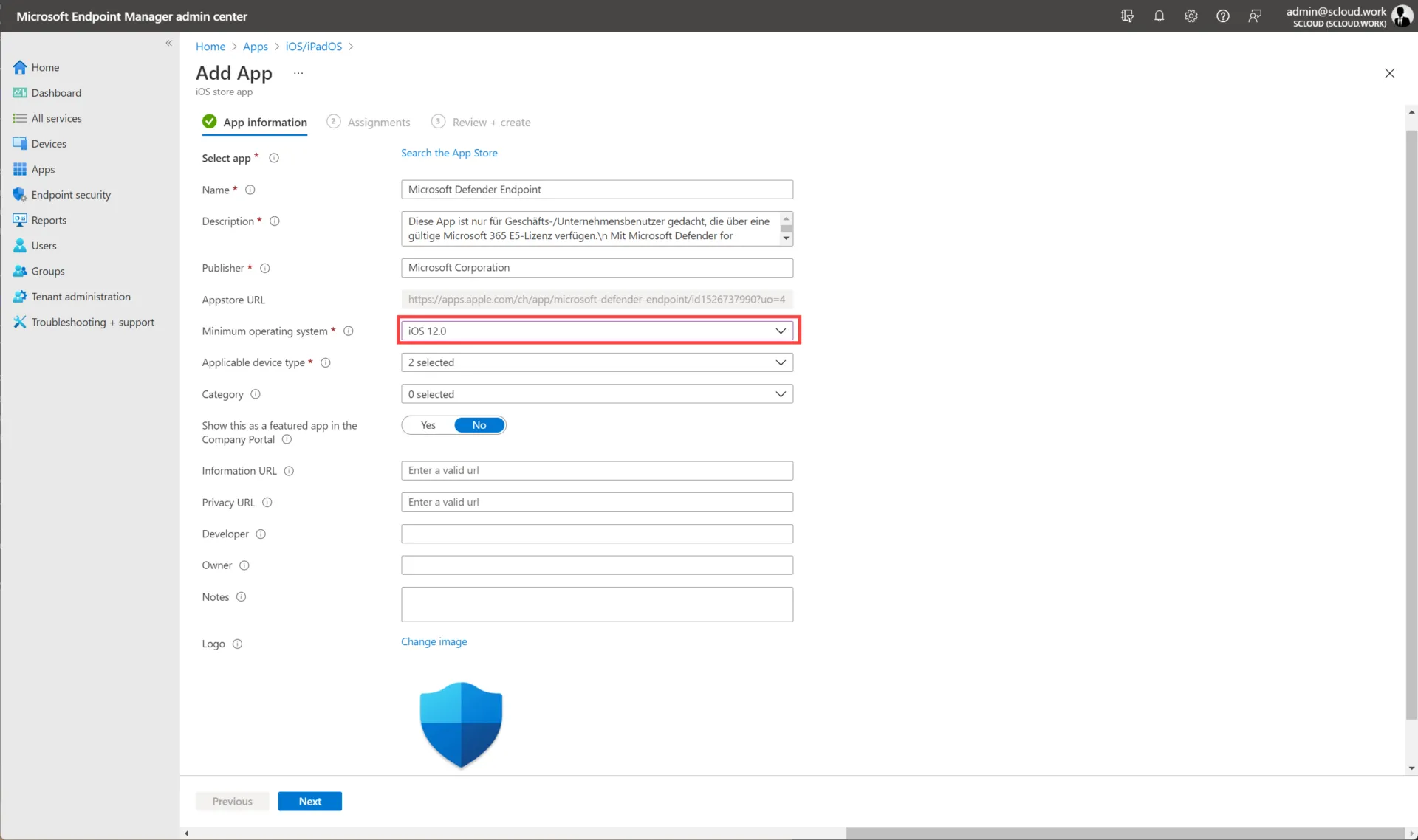Image resolution: width=1418 pixels, height=840 pixels.
Task: Open the notifications bell icon
Action: [1159, 16]
